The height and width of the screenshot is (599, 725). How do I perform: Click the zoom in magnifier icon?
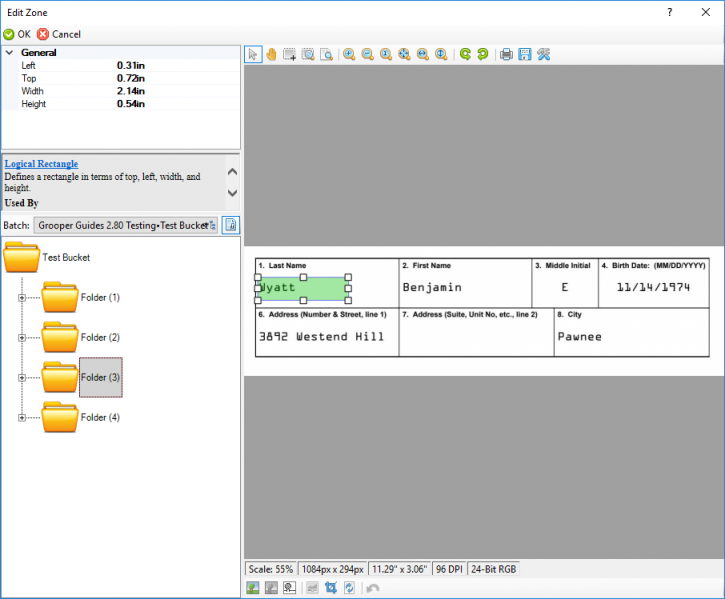[349, 54]
